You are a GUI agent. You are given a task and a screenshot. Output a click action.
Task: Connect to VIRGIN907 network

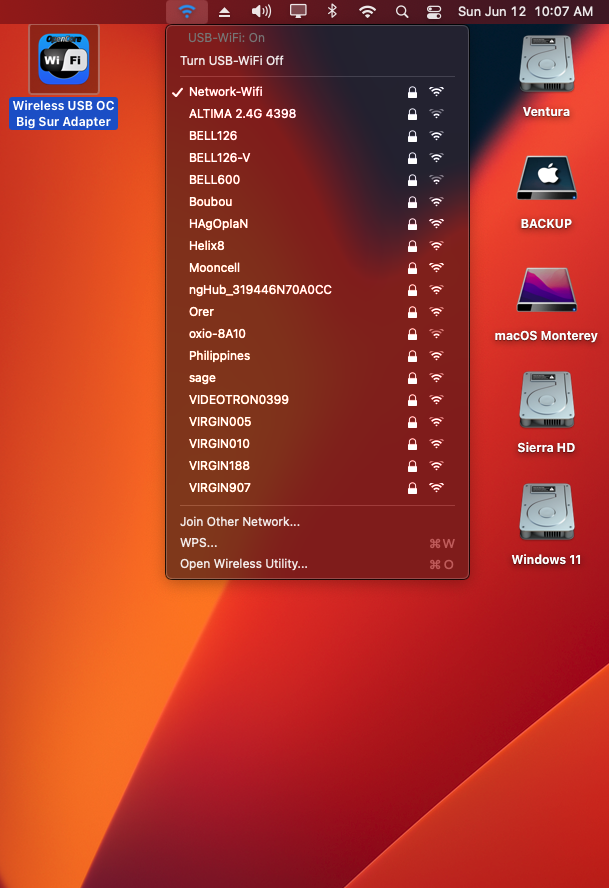(317, 488)
